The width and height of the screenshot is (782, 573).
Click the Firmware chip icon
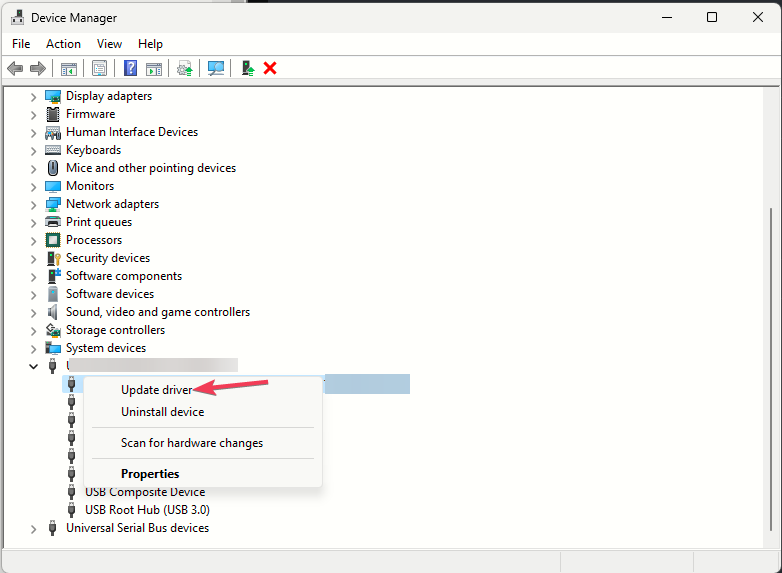pos(53,114)
